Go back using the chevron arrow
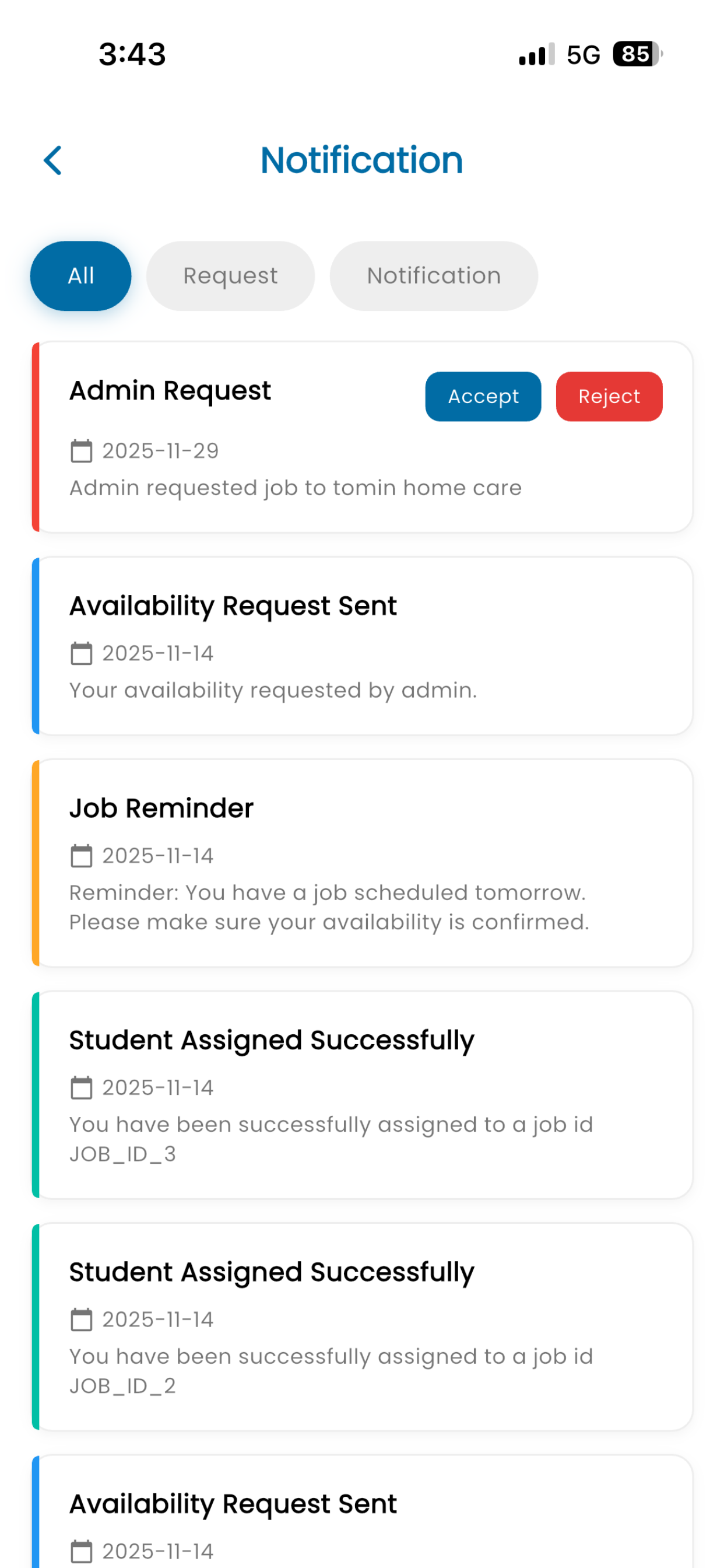Viewport: 724px width, 1568px height. [53, 160]
